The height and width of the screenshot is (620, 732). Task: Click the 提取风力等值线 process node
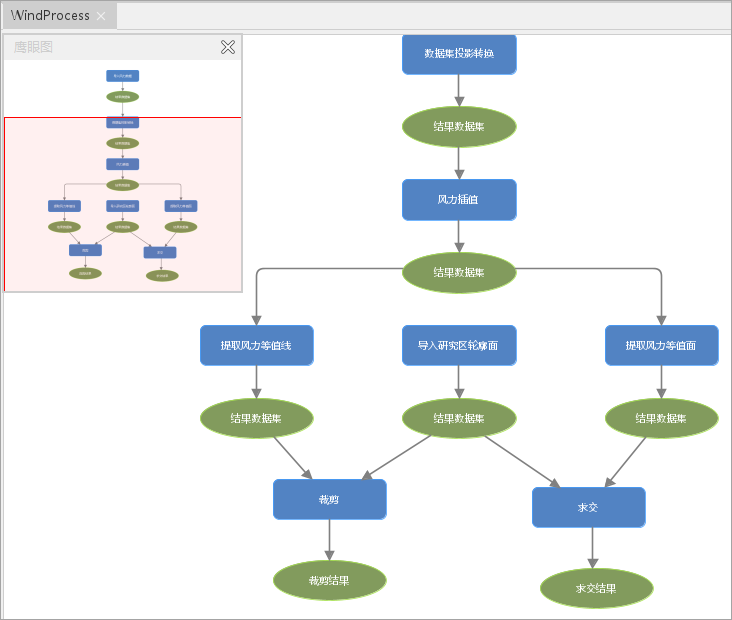point(257,345)
